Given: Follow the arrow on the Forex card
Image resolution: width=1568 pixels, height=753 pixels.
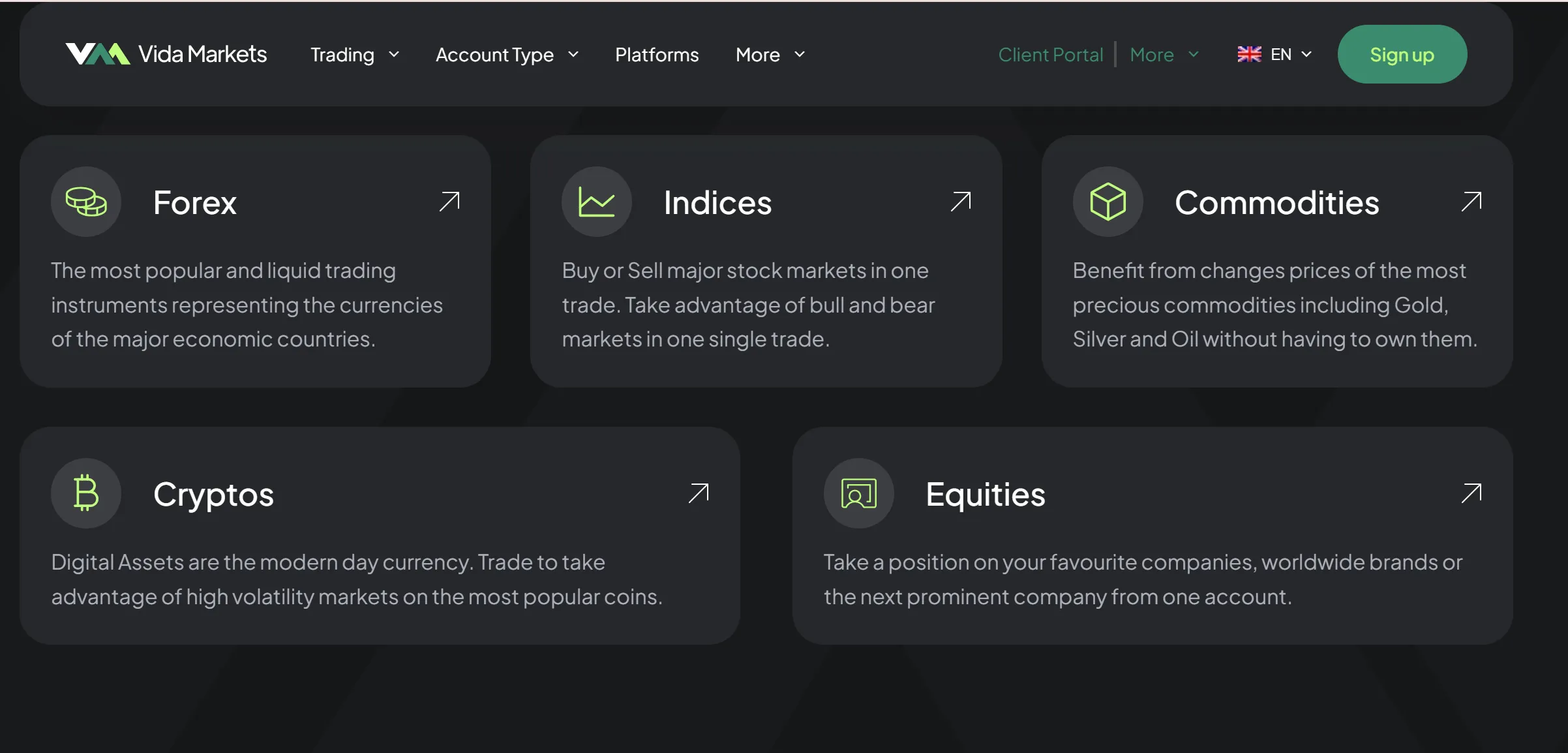Looking at the screenshot, I should 449,202.
